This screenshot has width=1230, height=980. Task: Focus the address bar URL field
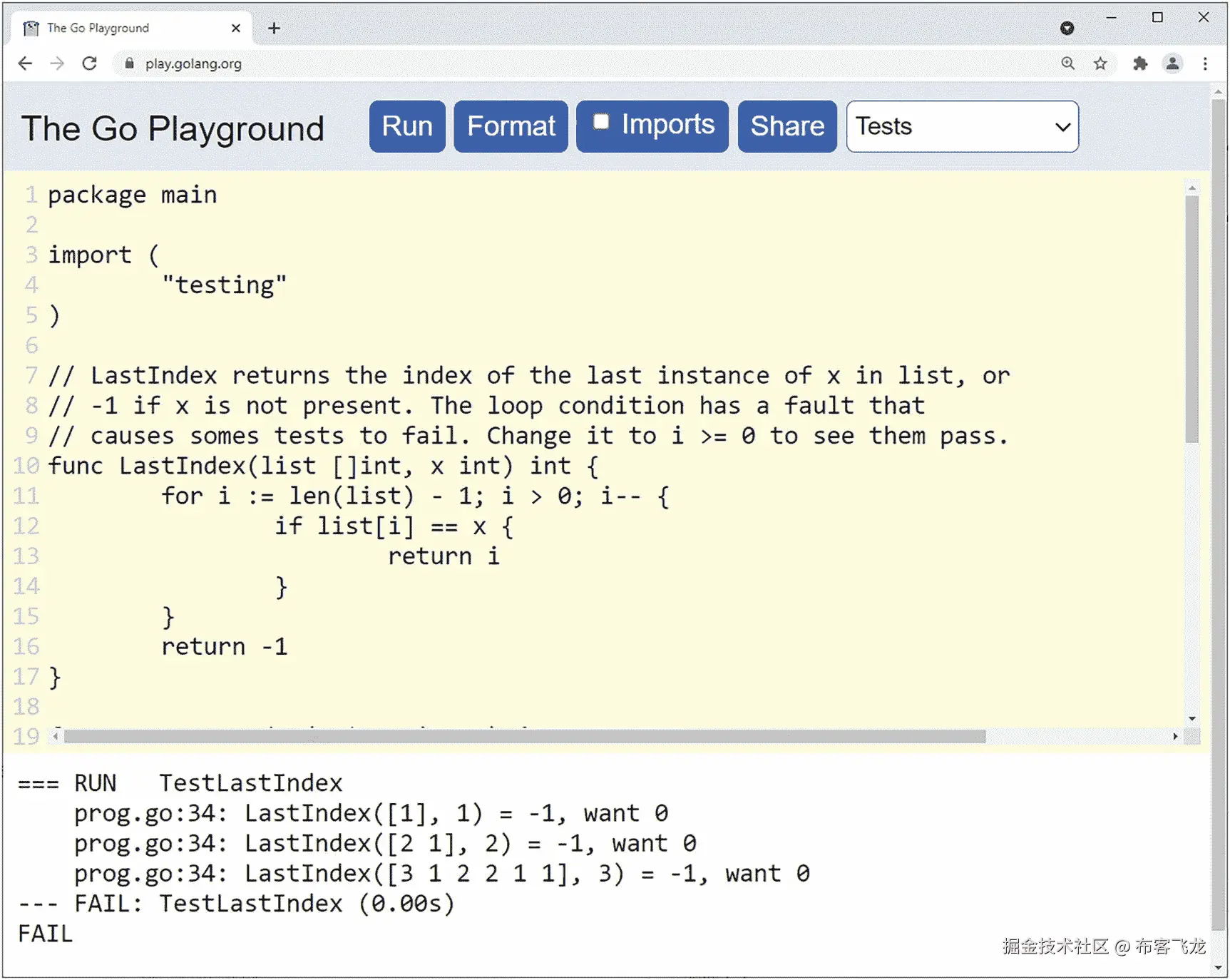pyautogui.click(x=585, y=63)
